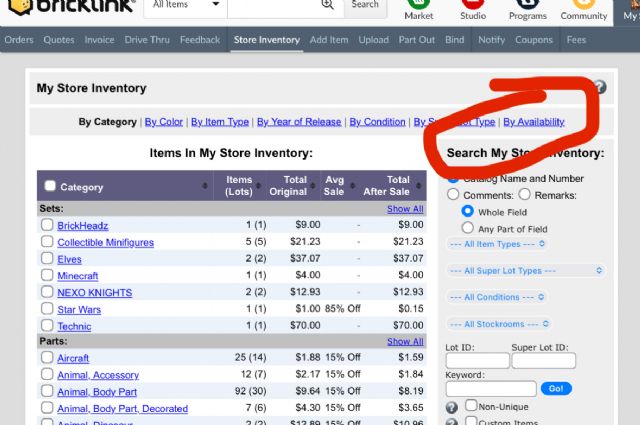The width and height of the screenshot is (640, 425).
Task: Click the By Availability link
Action: 533,122
